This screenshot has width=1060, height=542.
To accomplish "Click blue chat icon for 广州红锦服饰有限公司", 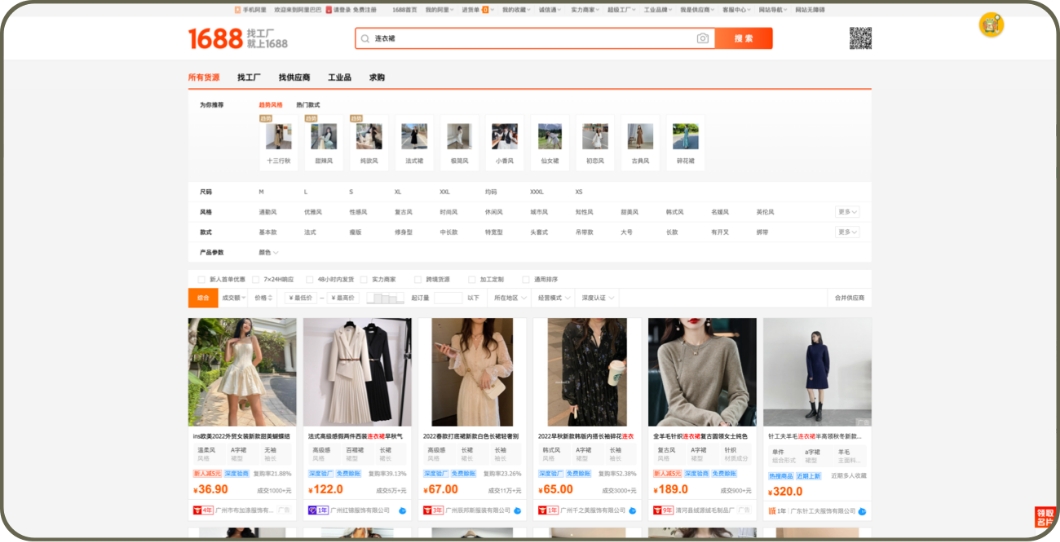I will click(403, 511).
